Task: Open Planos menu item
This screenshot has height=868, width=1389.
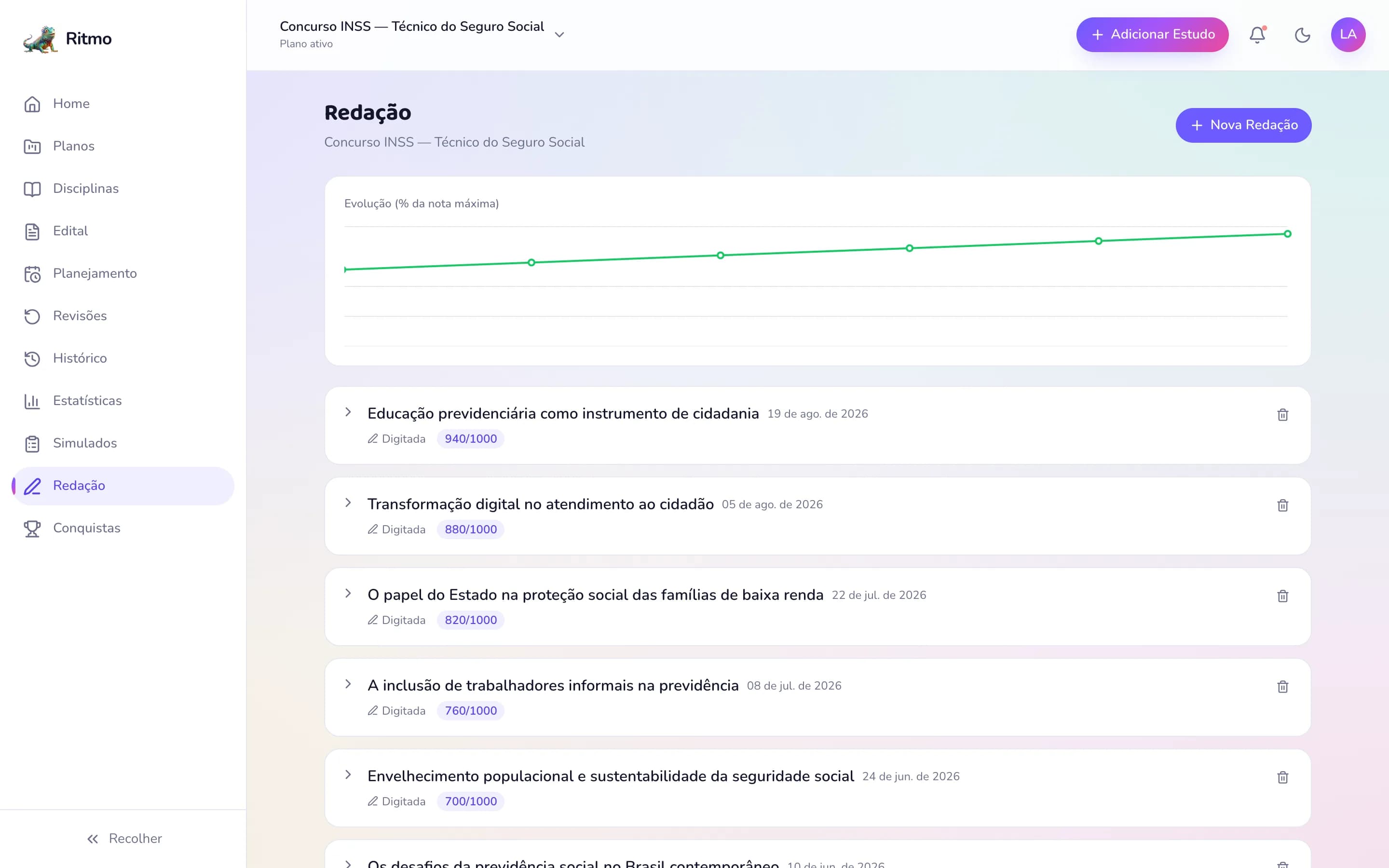Action: [x=123, y=147]
